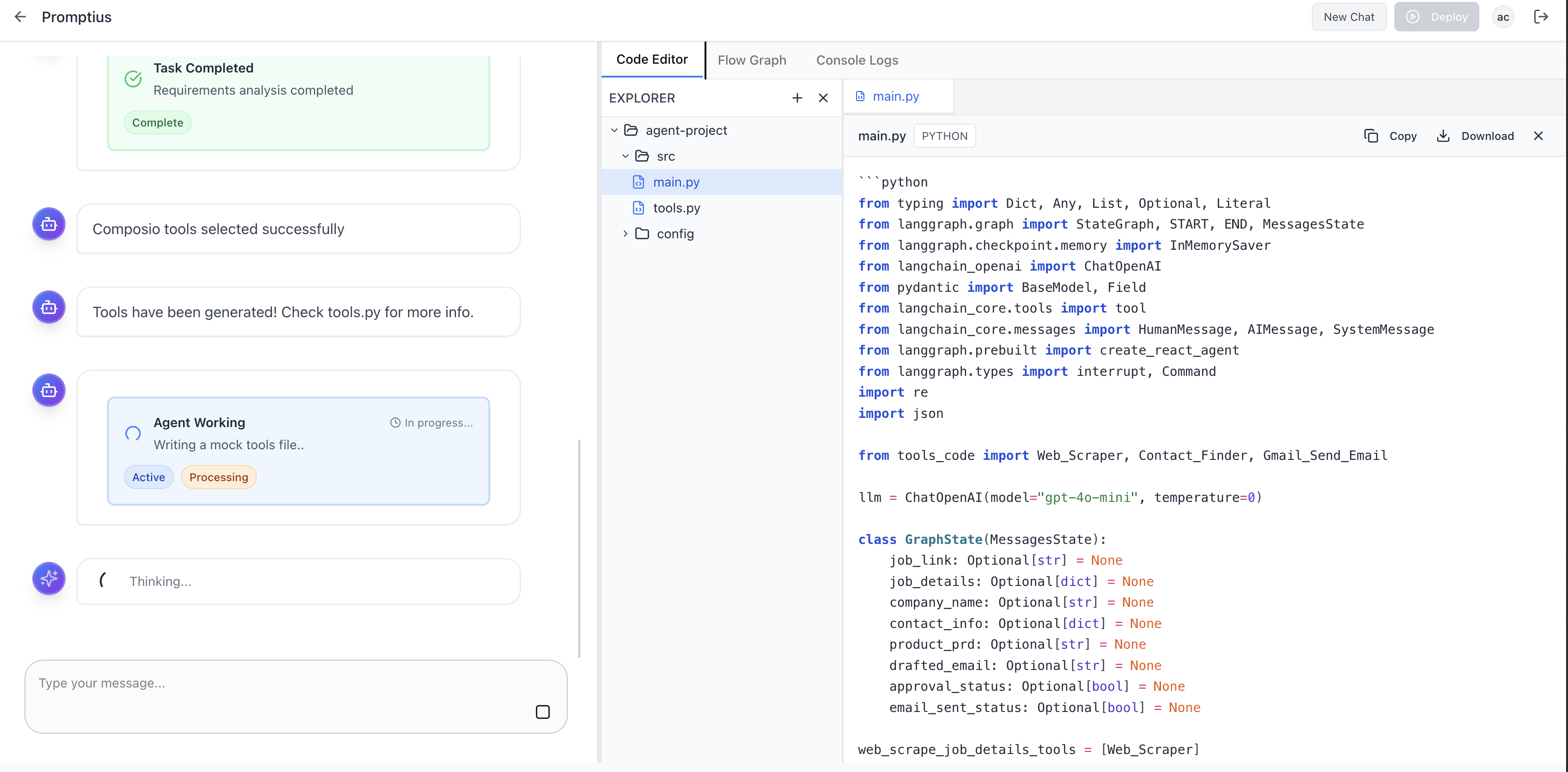Screen dimensions: 1568x772
Task: Click the logout icon in top bar
Action: [x=1541, y=17]
